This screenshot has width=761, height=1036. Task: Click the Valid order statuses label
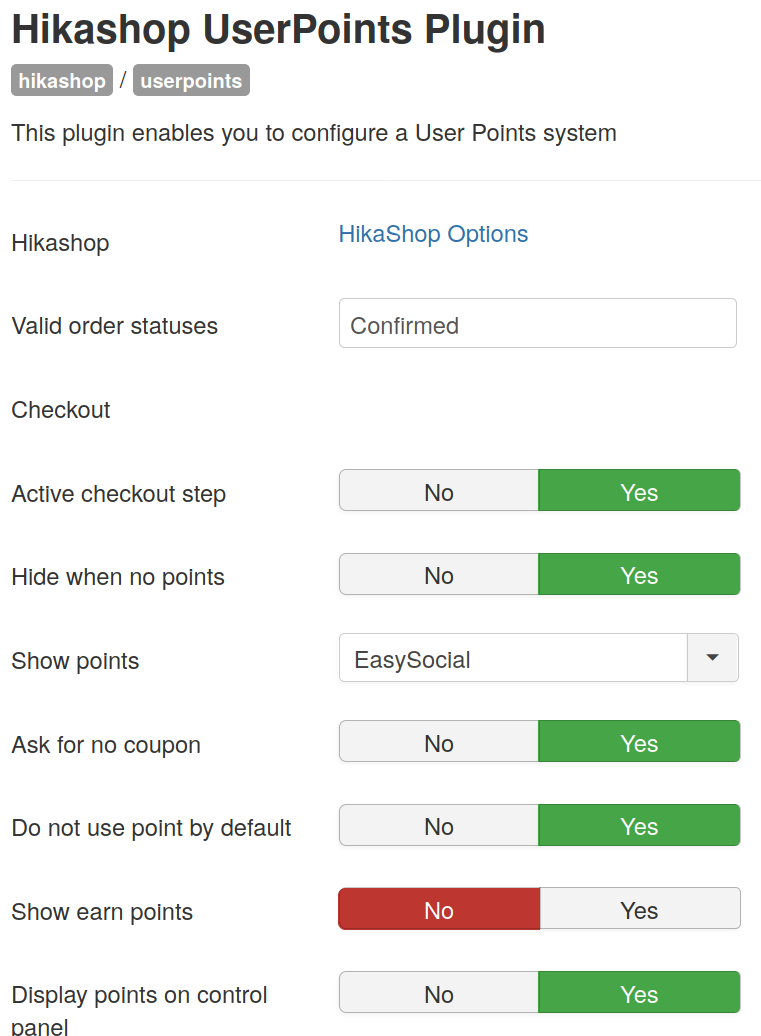tap(114, 326)
